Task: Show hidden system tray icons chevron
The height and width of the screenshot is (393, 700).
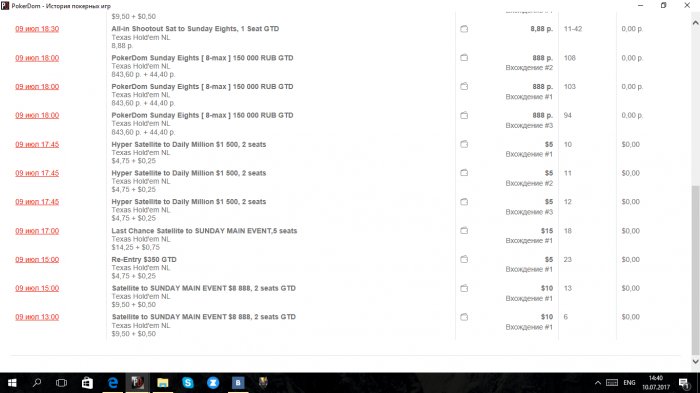Action: coord(598,383)
